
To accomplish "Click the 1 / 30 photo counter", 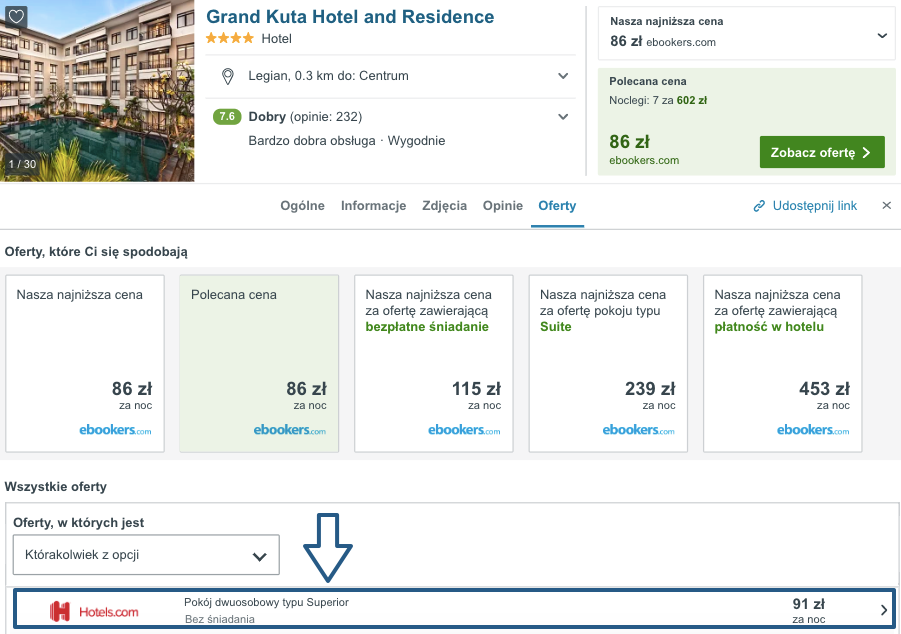I will [22, 164].
